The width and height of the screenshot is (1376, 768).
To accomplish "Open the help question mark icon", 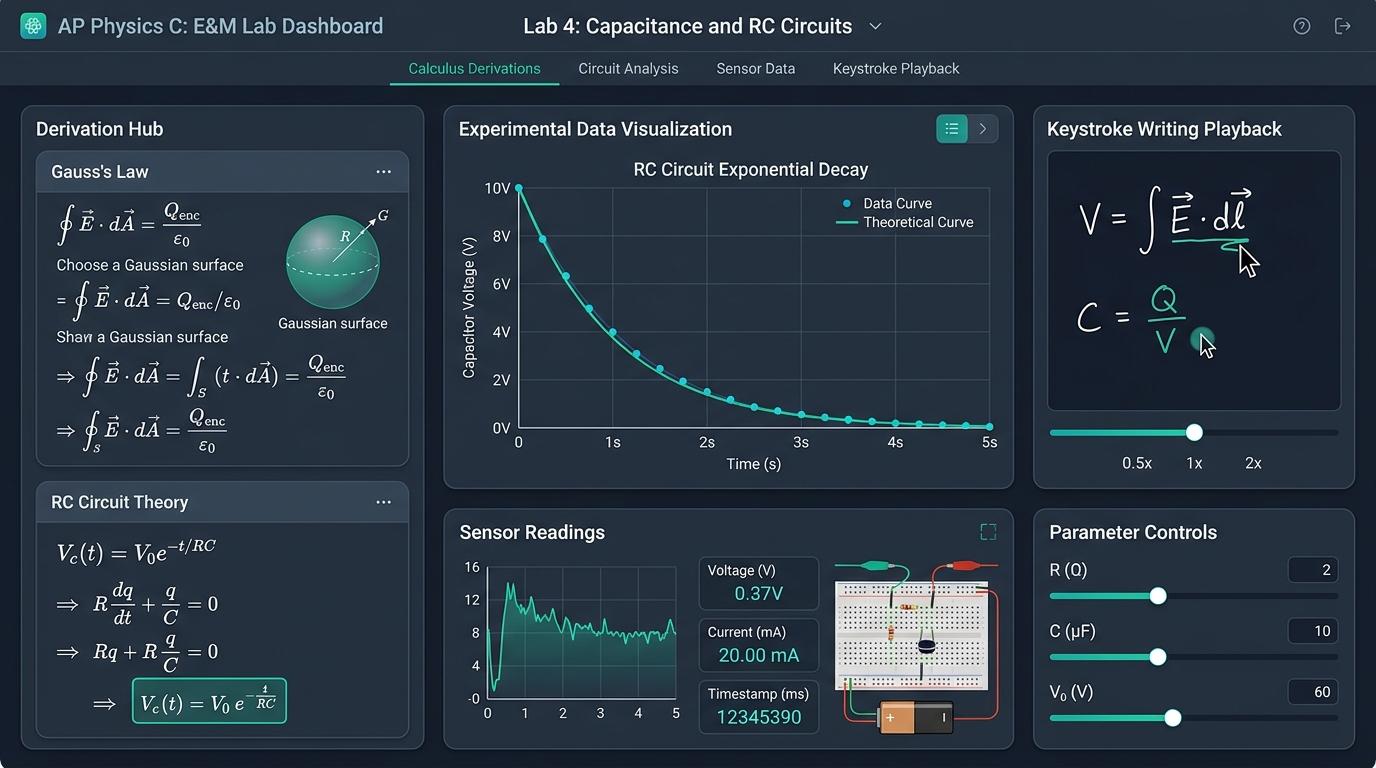I will pyautogui.click(x=1301, y=26).
